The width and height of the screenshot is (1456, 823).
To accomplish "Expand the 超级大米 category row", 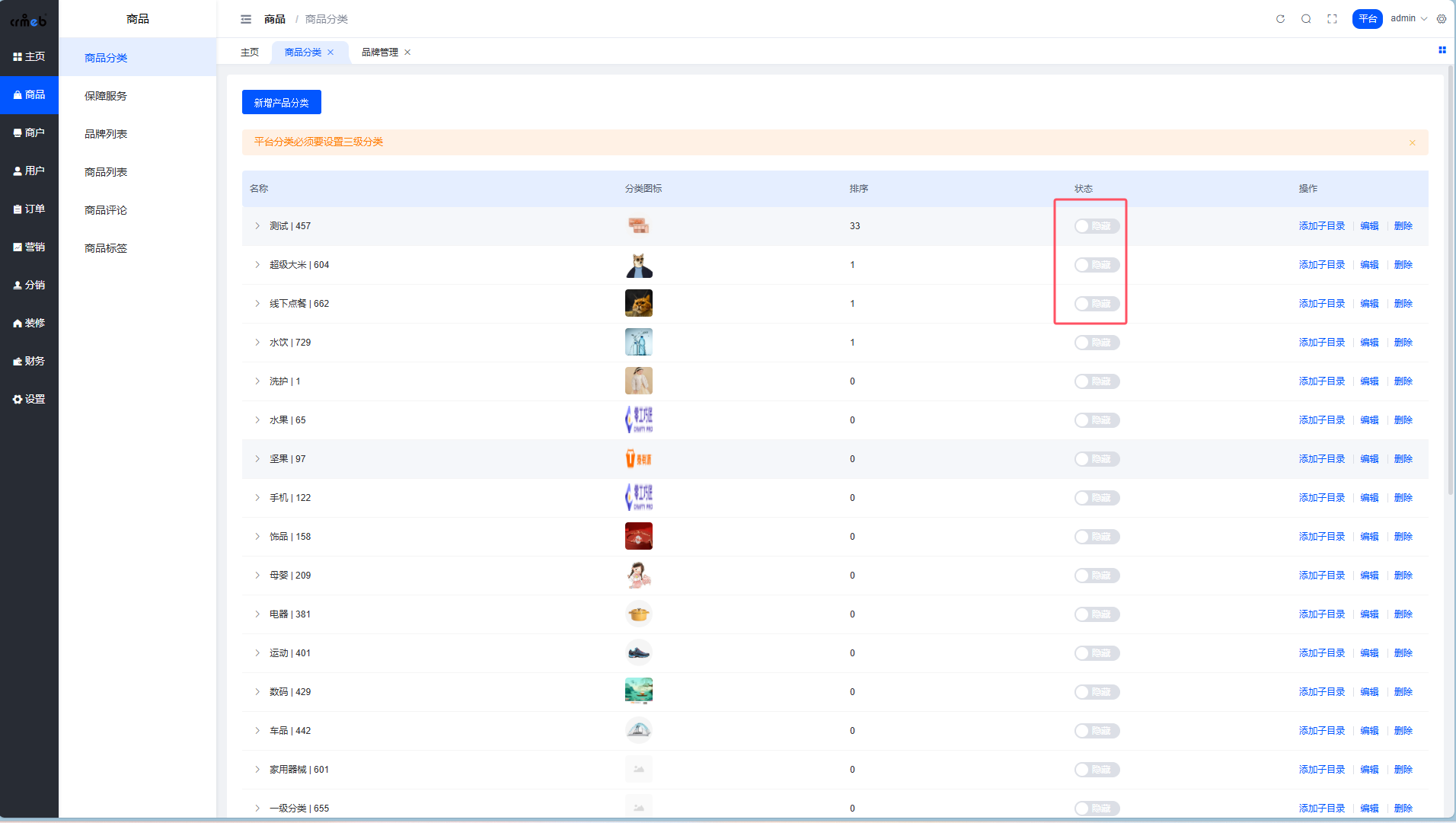I will pyautogui.click(x=257, y=265).
